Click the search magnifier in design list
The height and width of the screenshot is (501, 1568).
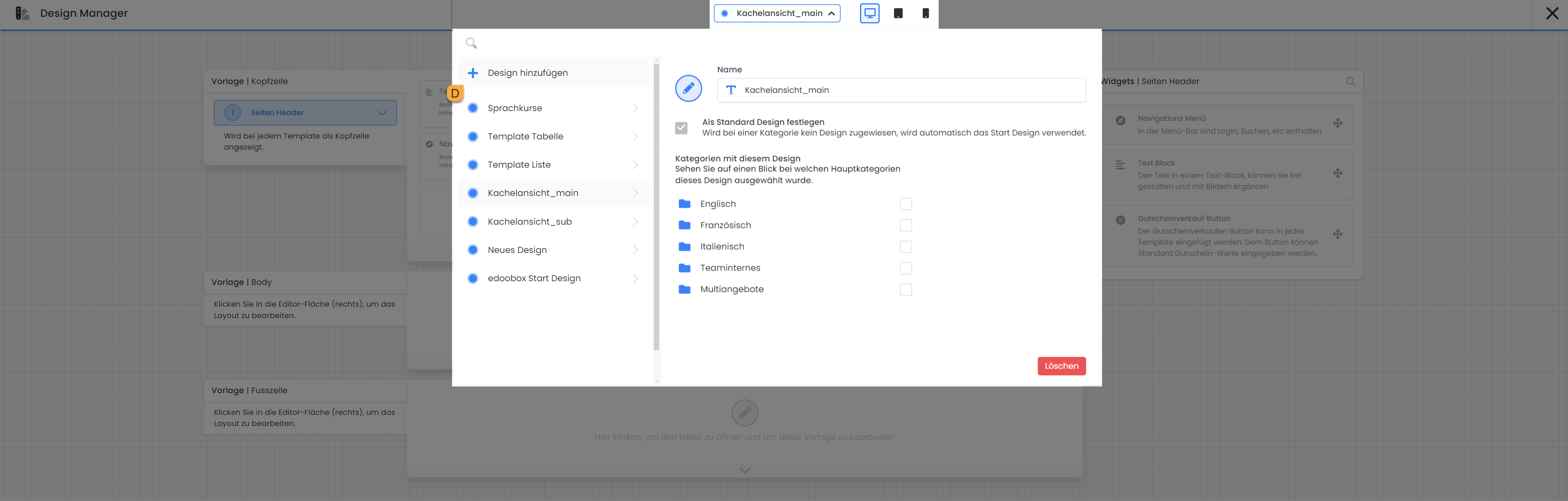click(x=471, y=43)
